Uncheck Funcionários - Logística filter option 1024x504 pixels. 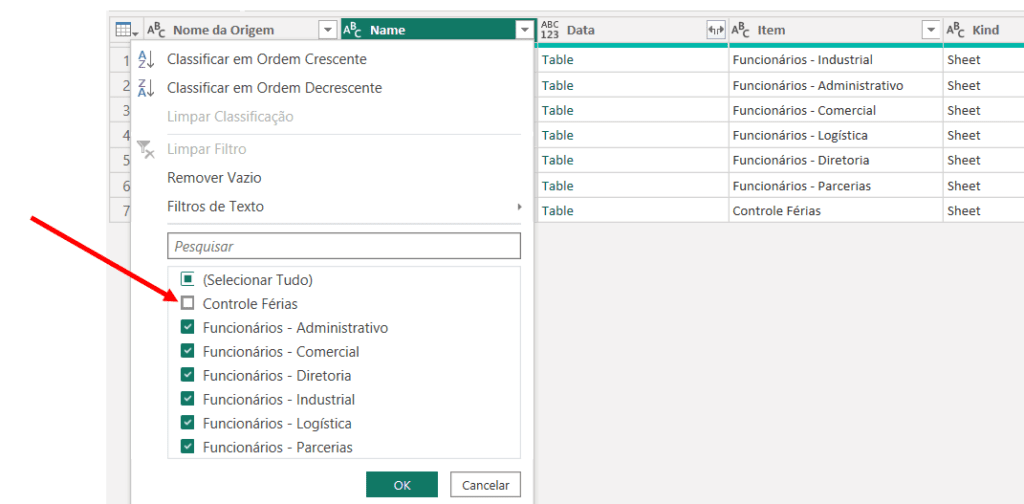point(187,424)
